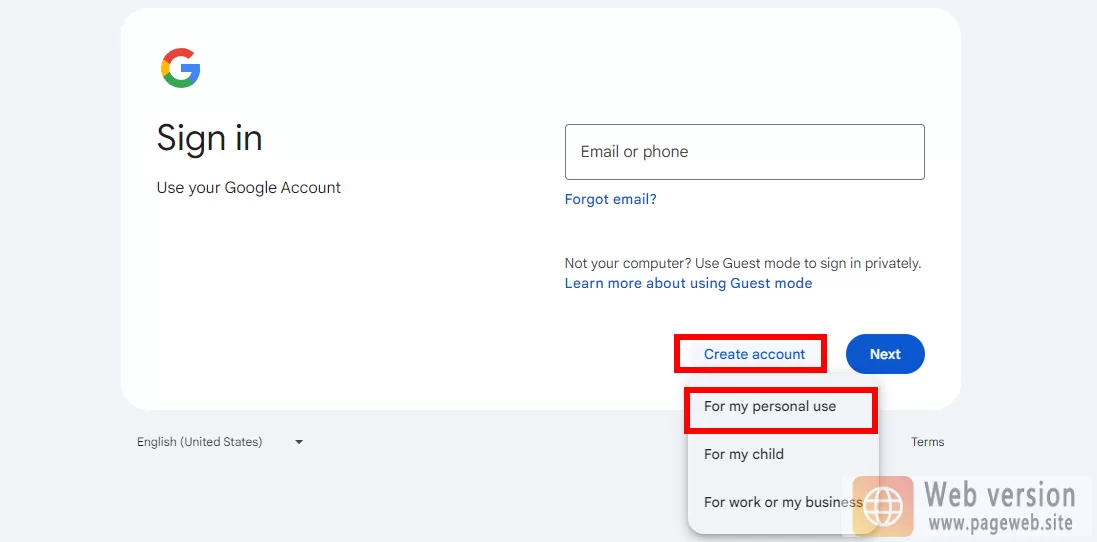This screenshot has height=542, width=1097.
Task: Click the blue Next button
Action: click(x=885, y=354)
